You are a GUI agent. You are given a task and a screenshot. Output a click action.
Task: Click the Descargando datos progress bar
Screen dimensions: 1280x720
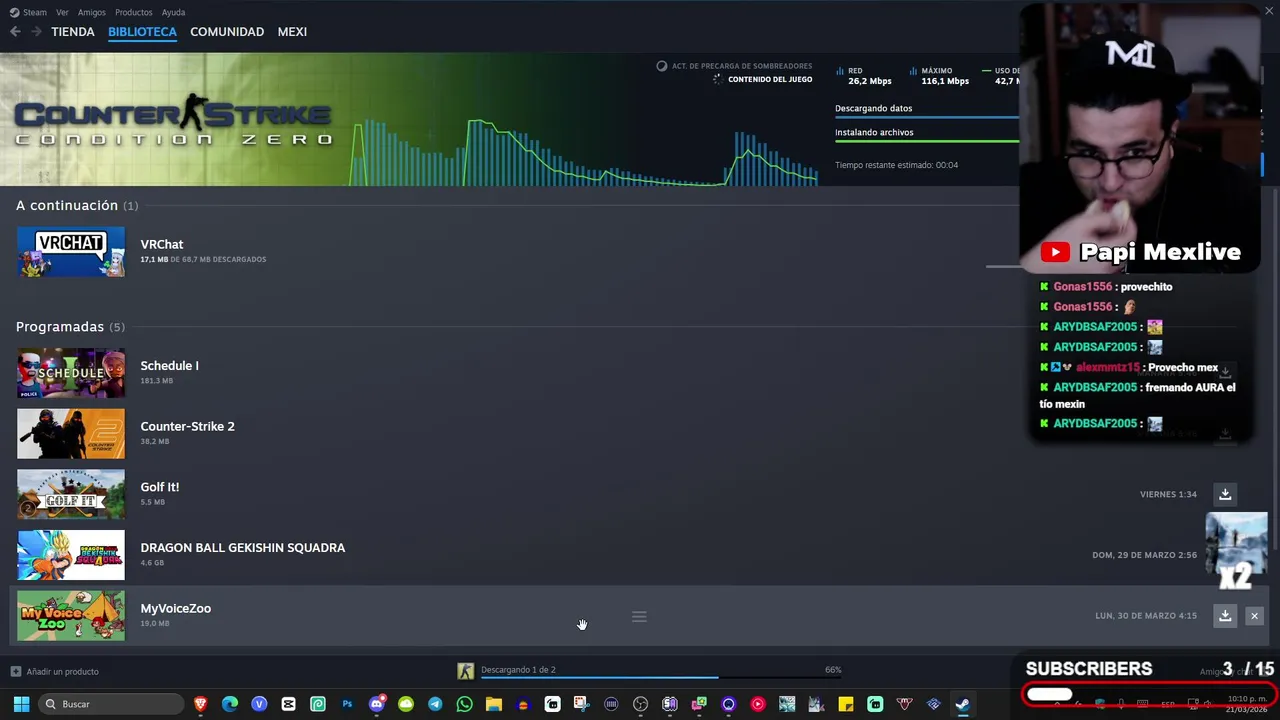[927, 117]
